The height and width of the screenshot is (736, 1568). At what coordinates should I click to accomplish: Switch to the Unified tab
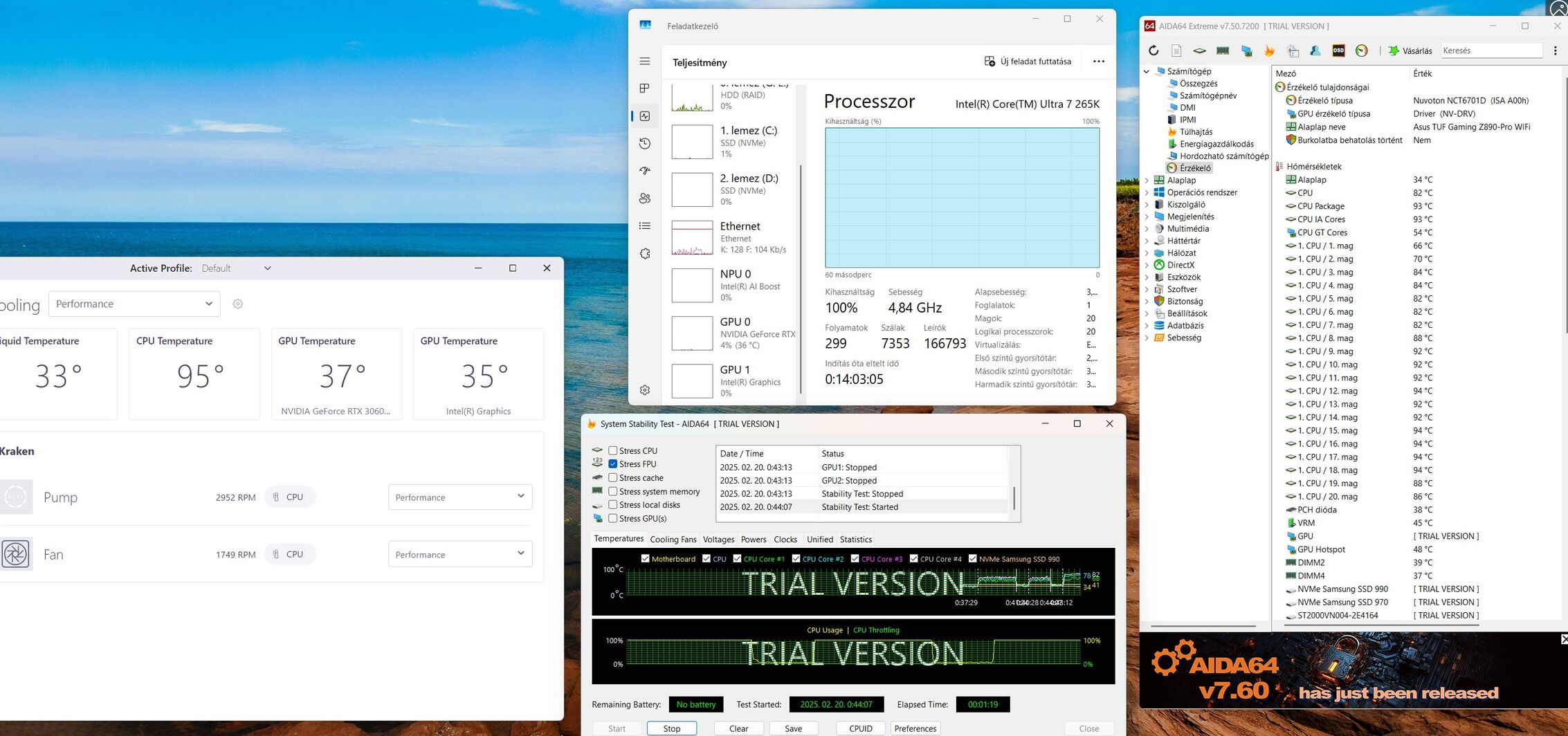820,540
